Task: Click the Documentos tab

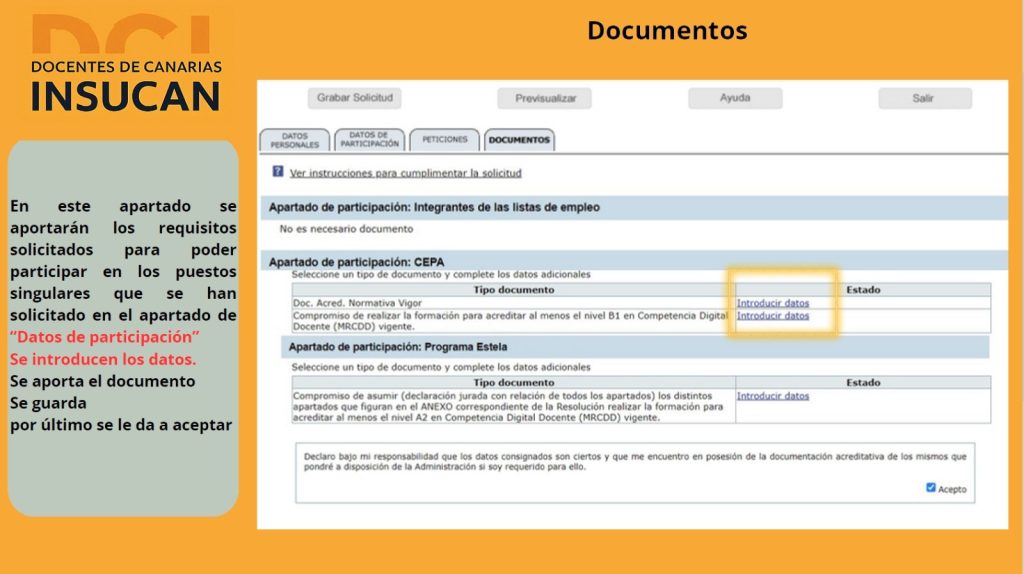Action: click(519, 140)
